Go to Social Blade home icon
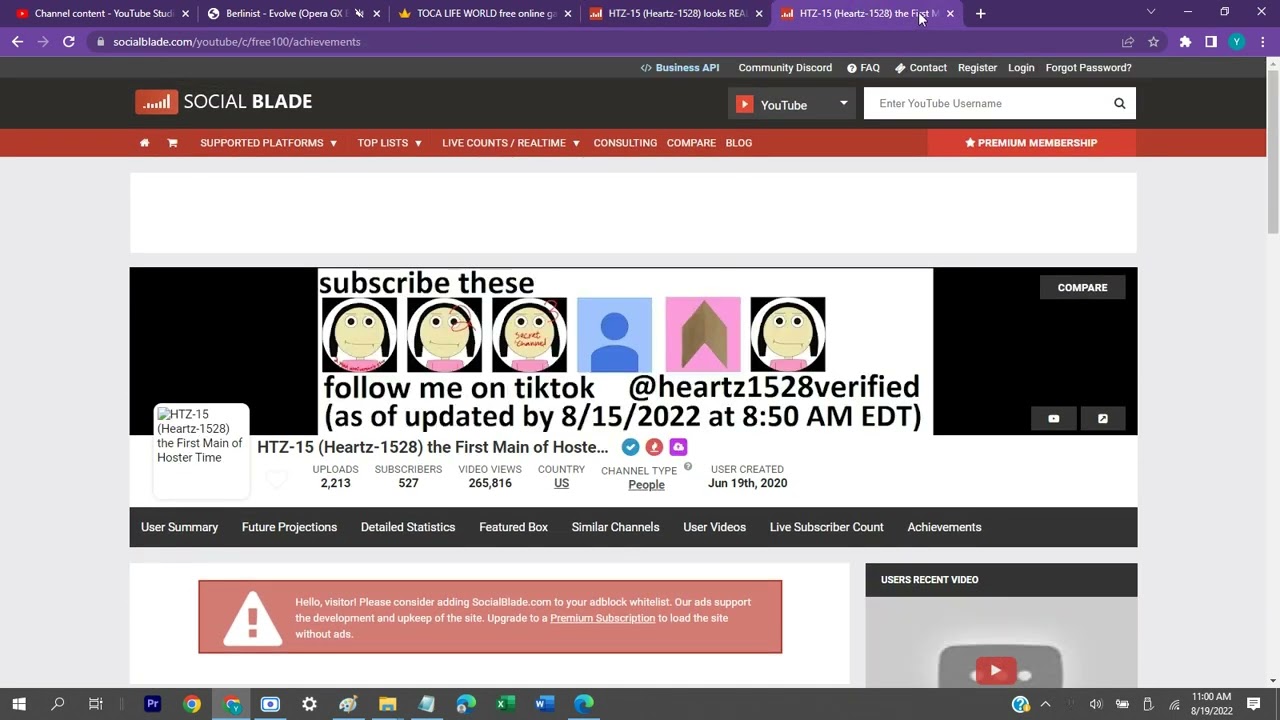 click(144, 143)
